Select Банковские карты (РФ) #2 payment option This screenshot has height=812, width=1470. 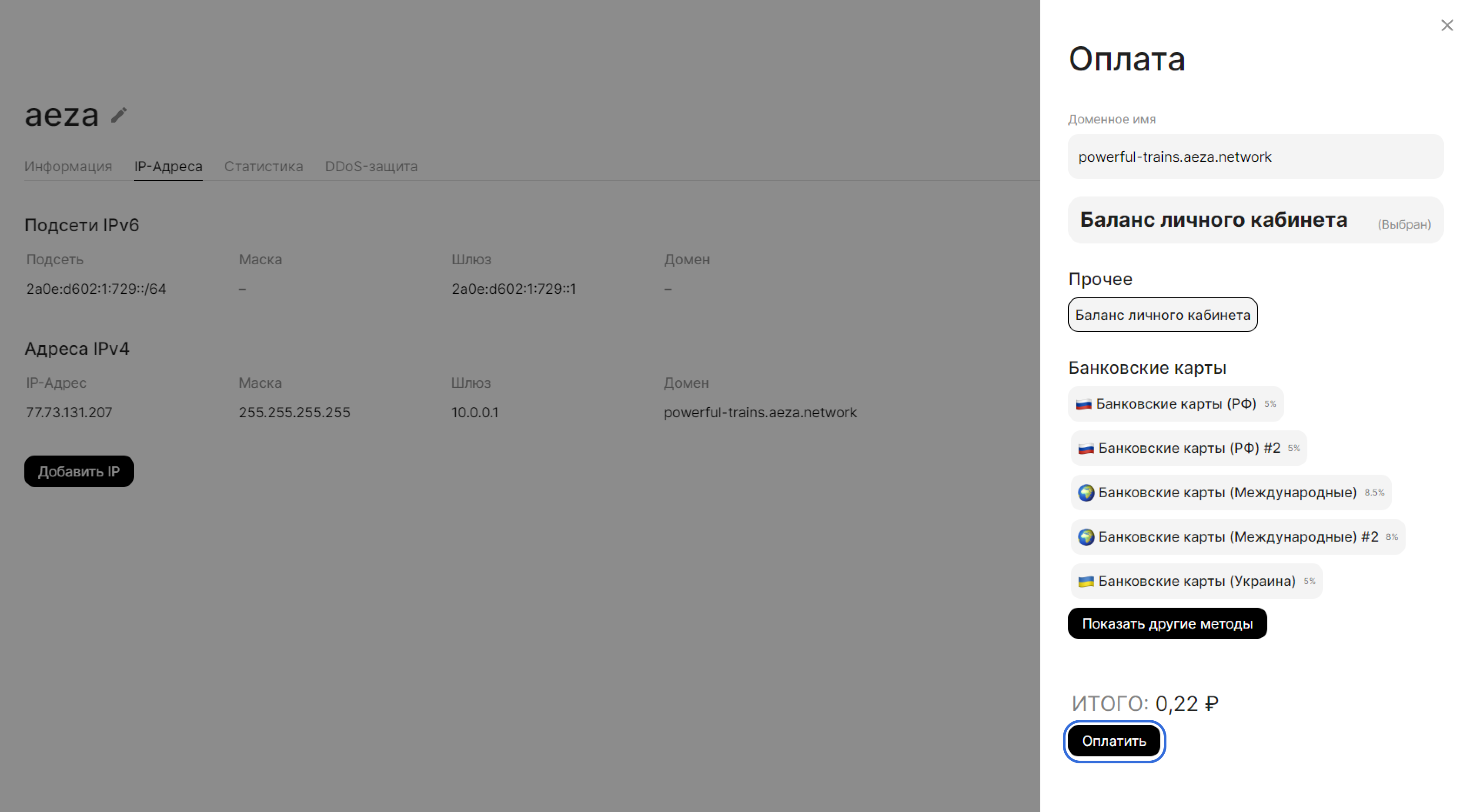(1188, 448)
